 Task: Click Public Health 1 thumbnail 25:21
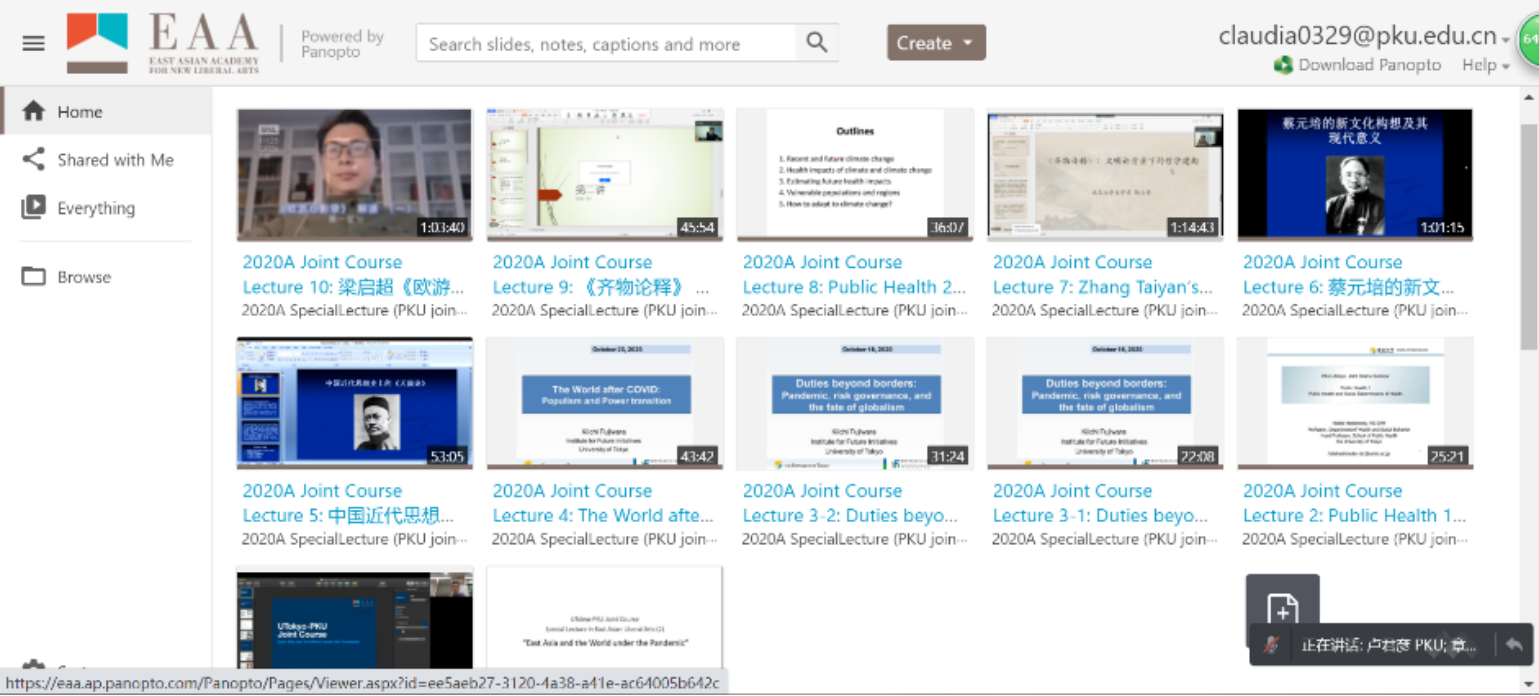[x=1355, y=403]
